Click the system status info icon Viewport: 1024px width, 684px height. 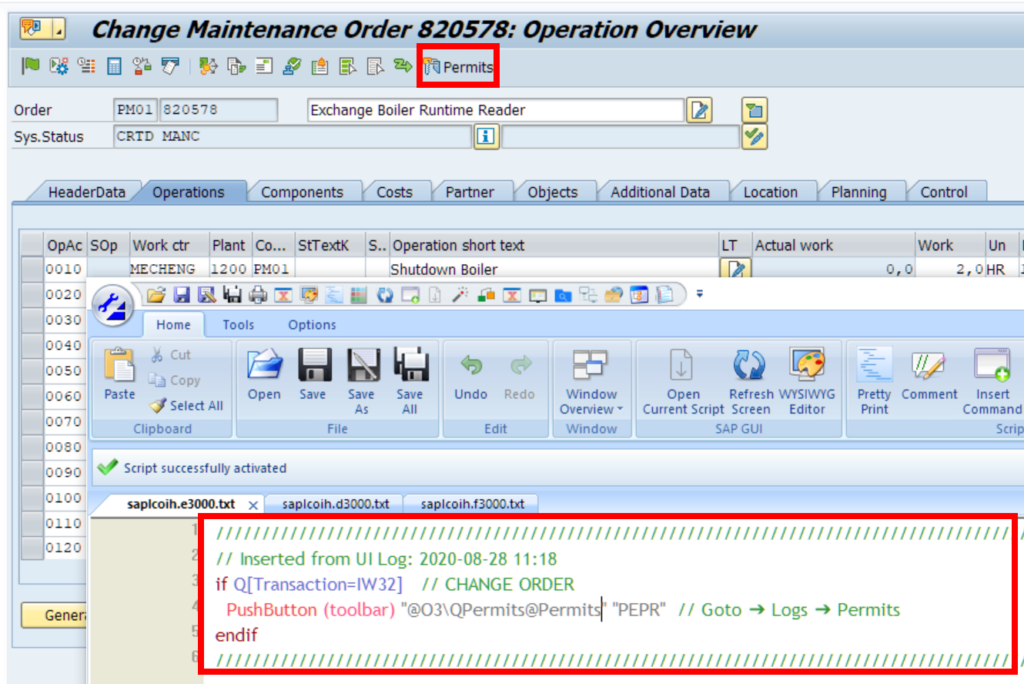pyautogui.click(x=486, y=136)
